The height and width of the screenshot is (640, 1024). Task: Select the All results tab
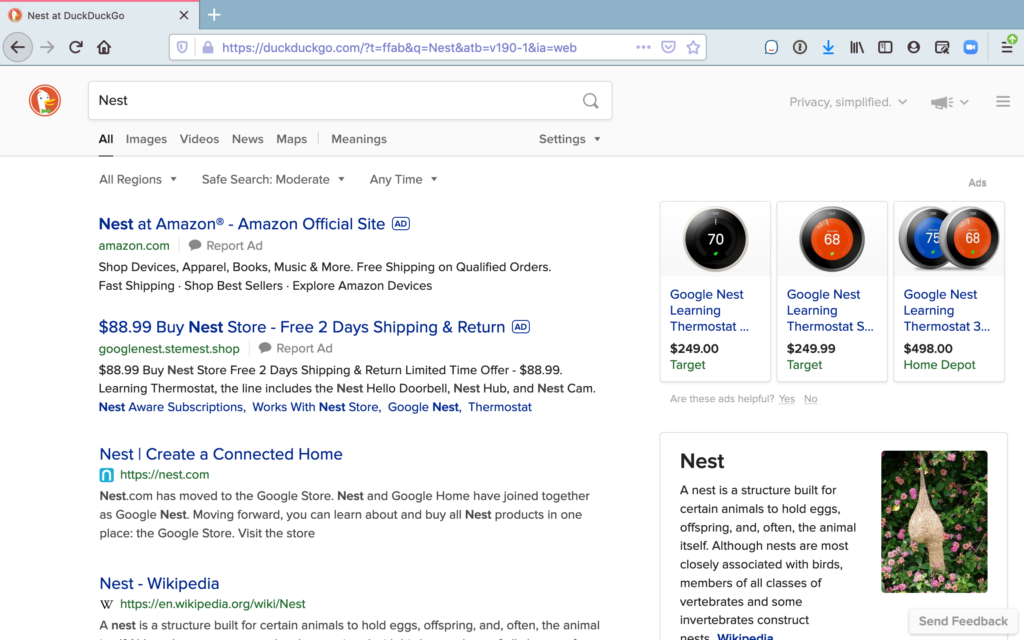(x=106, y=139)
